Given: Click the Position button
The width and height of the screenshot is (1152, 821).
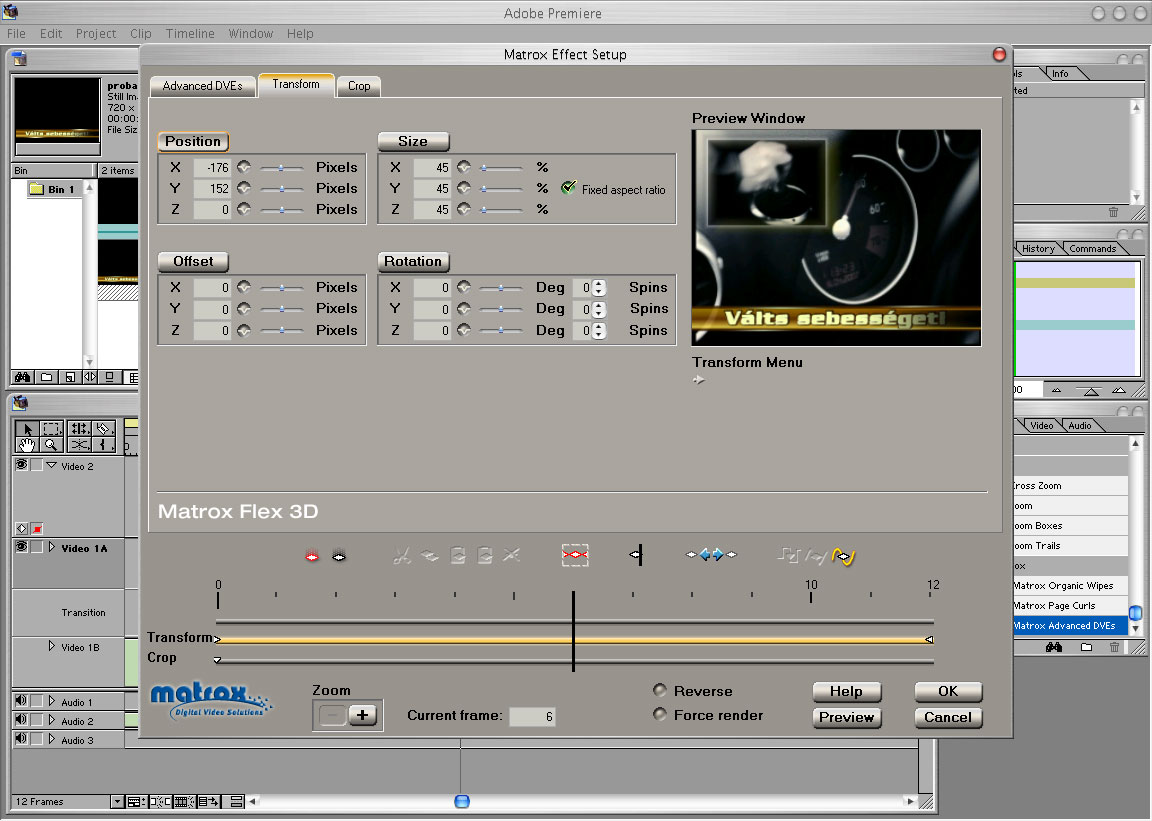Looking at the screenshot, I should 193,141.
